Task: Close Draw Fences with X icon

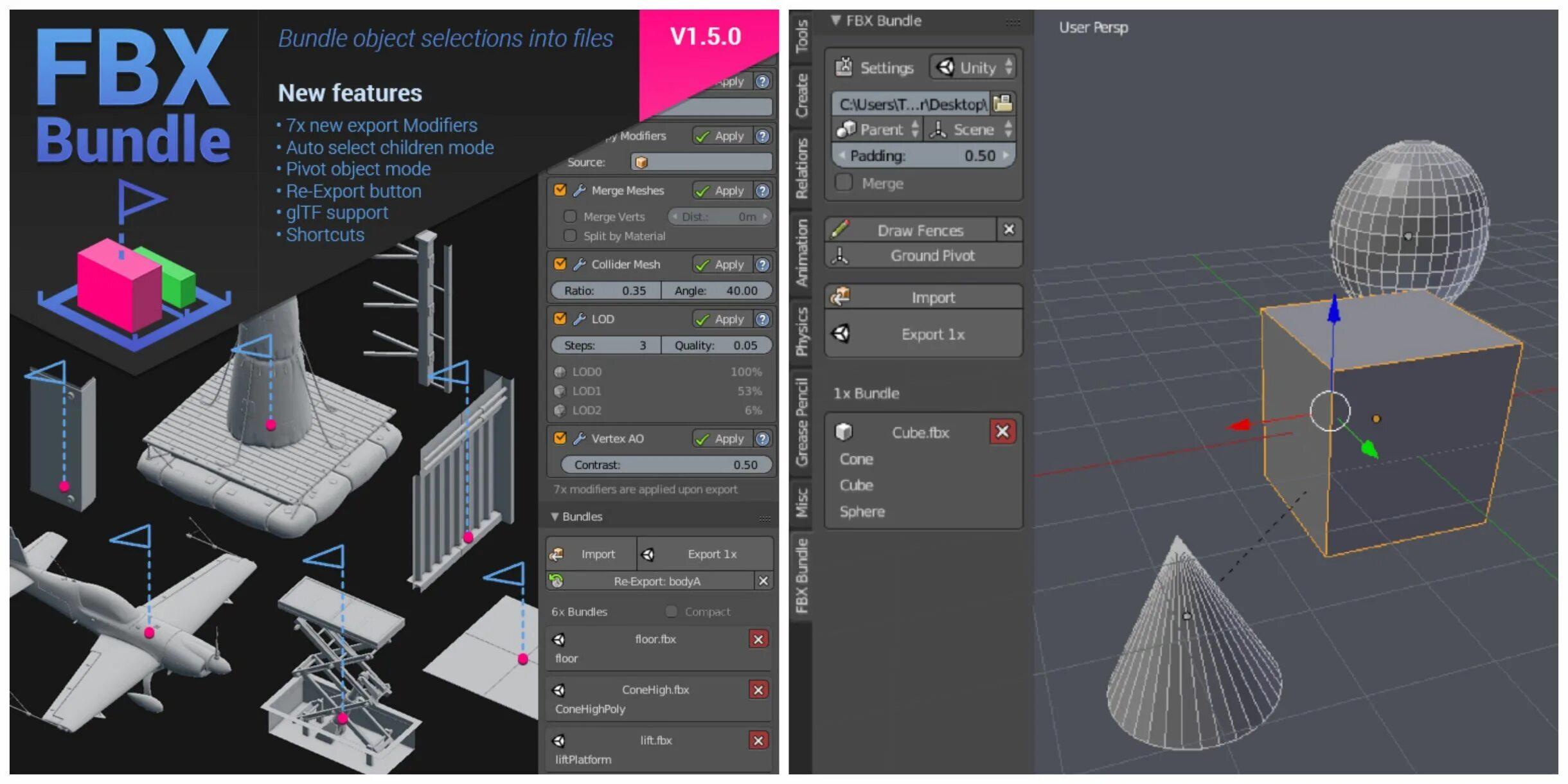Action: pyautogui.click(x=1008, y=229)
